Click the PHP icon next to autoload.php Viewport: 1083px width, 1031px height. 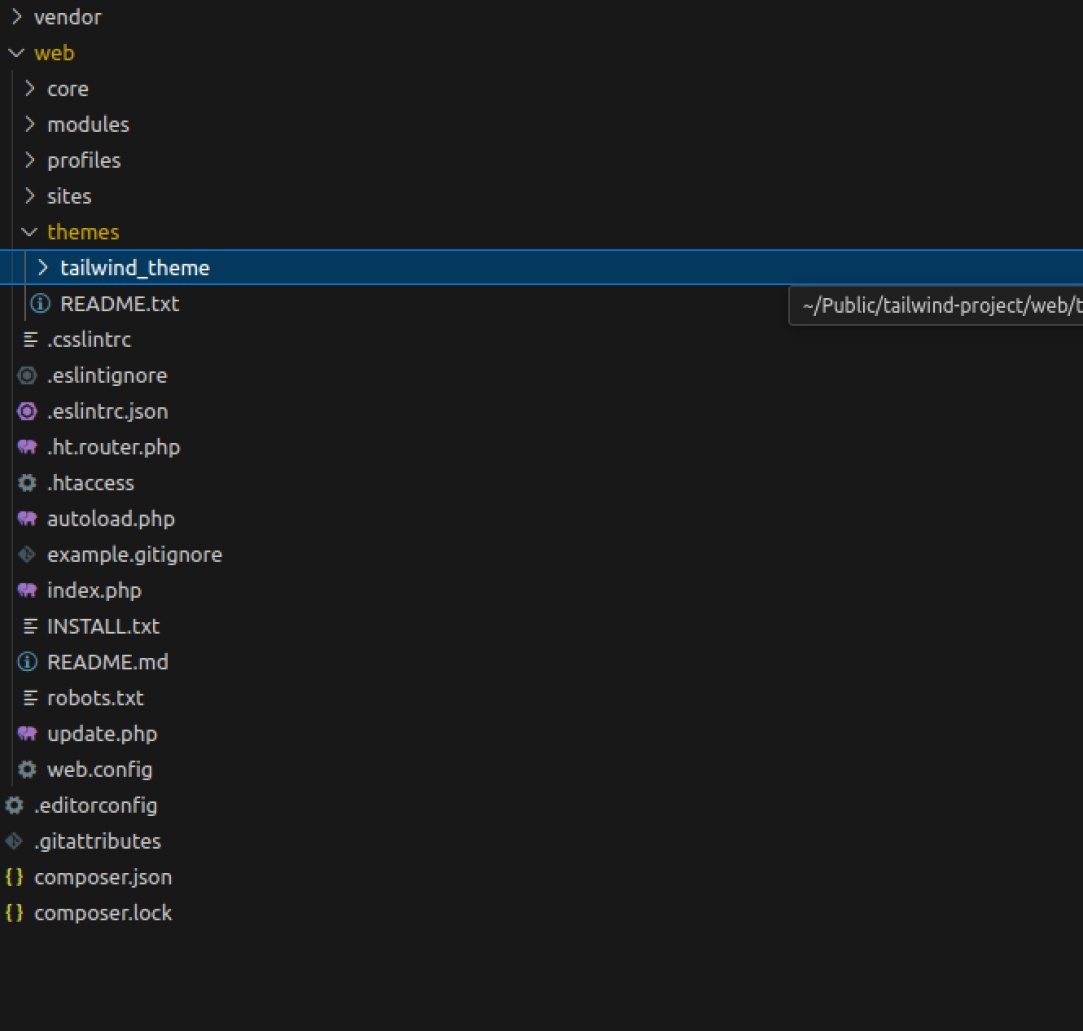pos(27,518)
